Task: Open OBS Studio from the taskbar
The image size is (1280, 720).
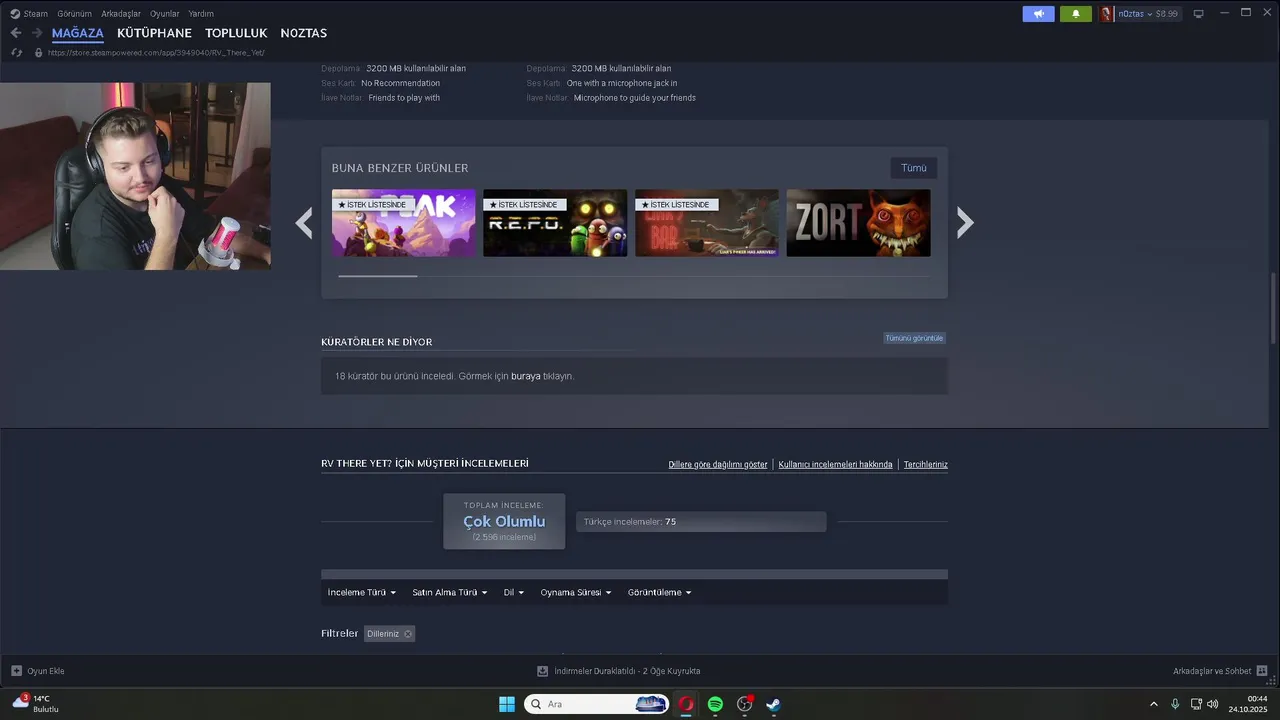Action: [x=744, y=704]
